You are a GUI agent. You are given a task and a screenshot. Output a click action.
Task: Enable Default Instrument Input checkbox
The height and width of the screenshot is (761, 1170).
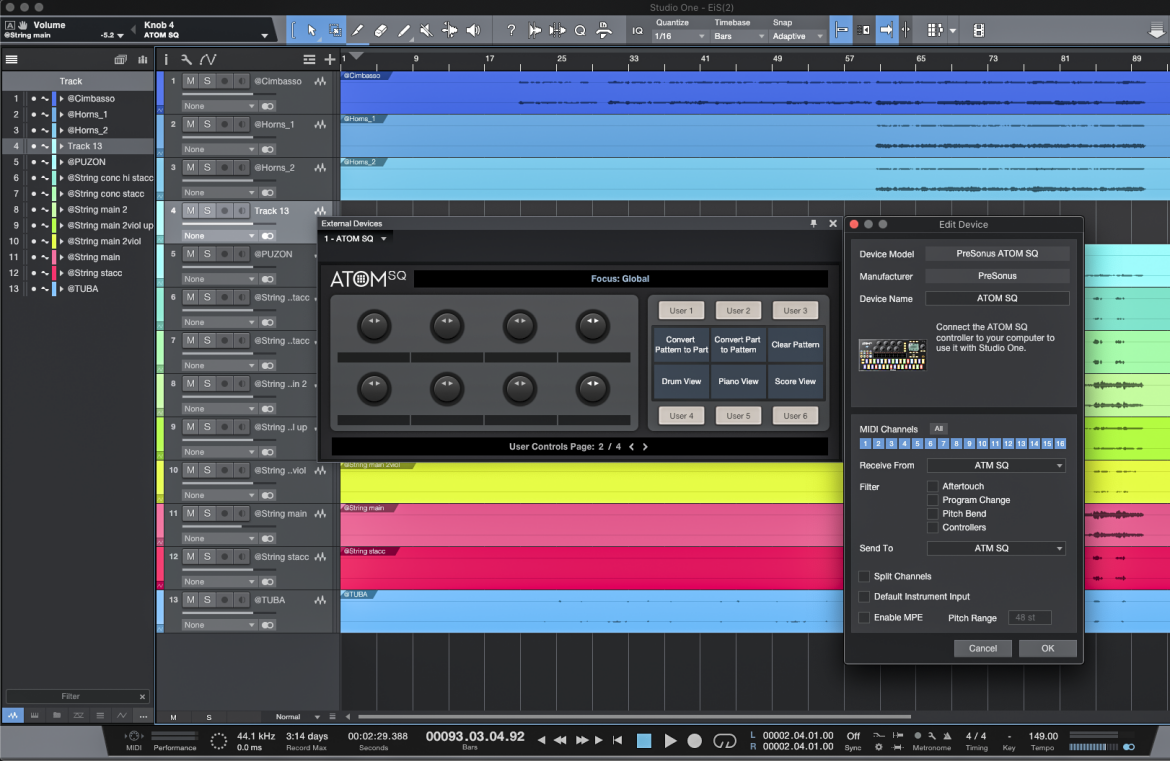(x=864, y=597)
